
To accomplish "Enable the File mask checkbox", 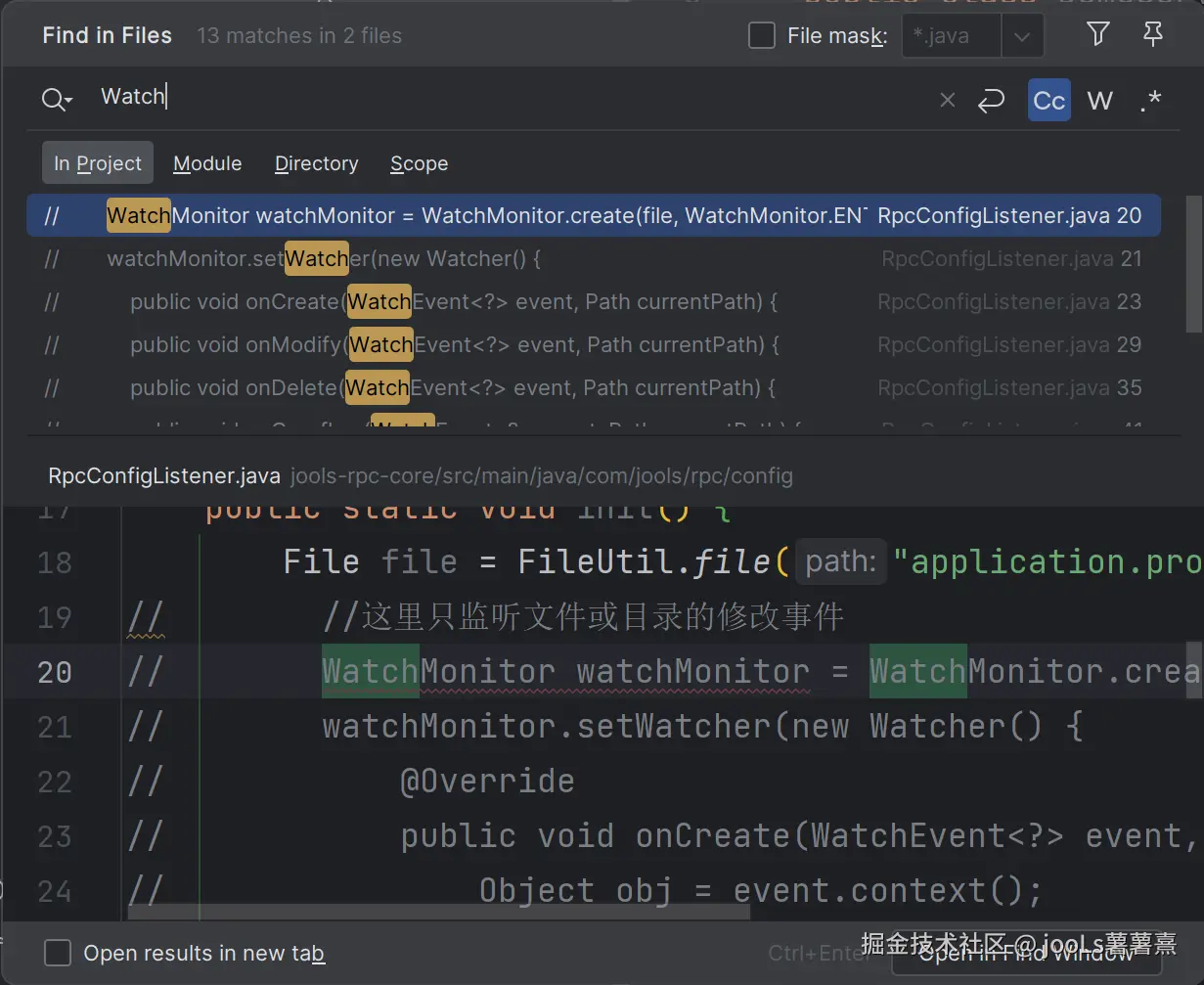I will point(761,36).
